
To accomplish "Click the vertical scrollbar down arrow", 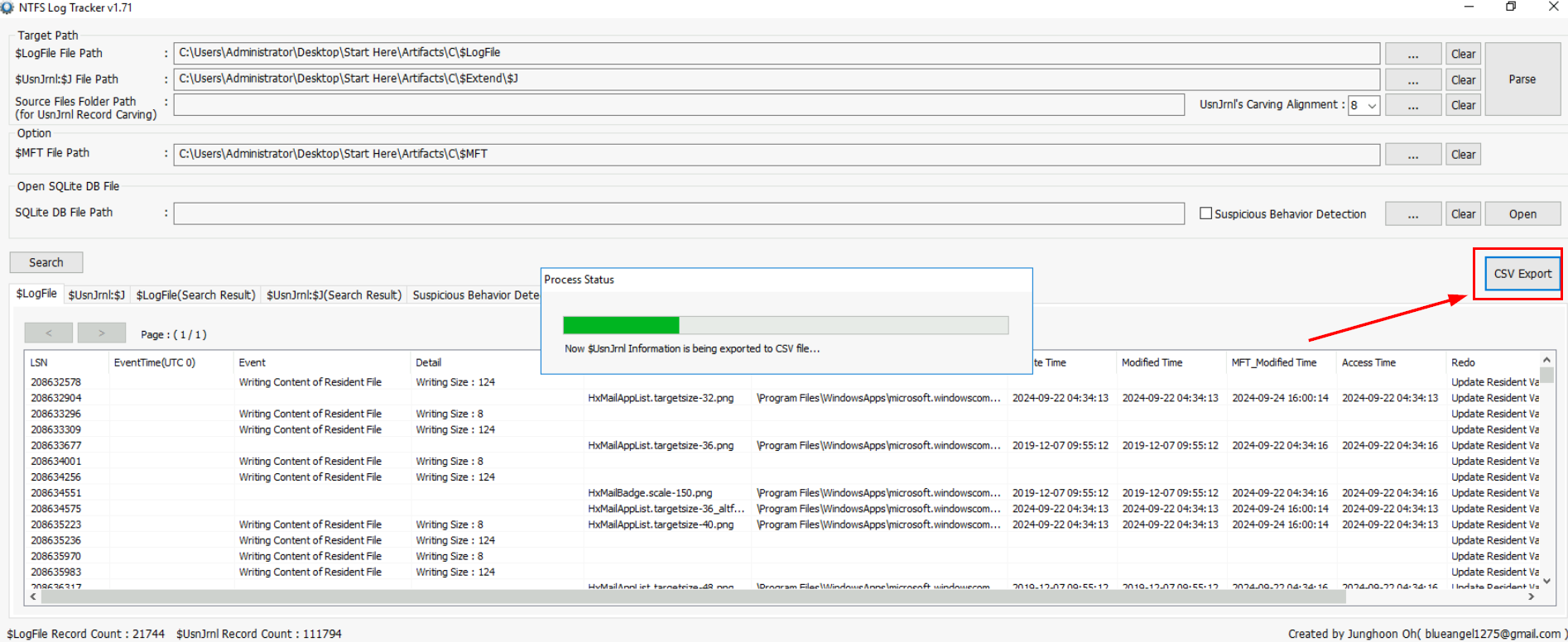I will pyautogui.click(x=1546, y=582).
